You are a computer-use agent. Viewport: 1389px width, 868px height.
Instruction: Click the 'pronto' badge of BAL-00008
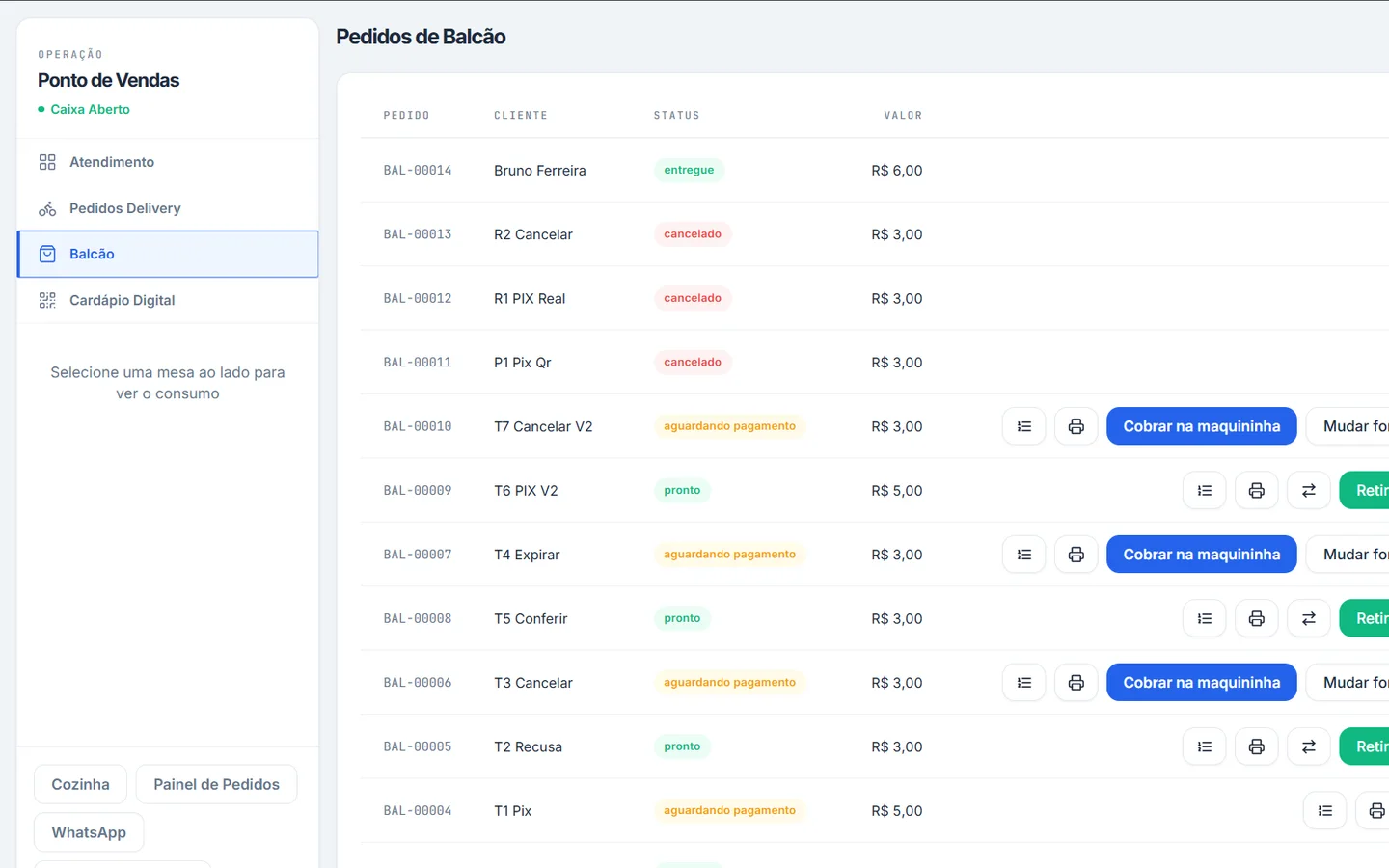(682, 618)
